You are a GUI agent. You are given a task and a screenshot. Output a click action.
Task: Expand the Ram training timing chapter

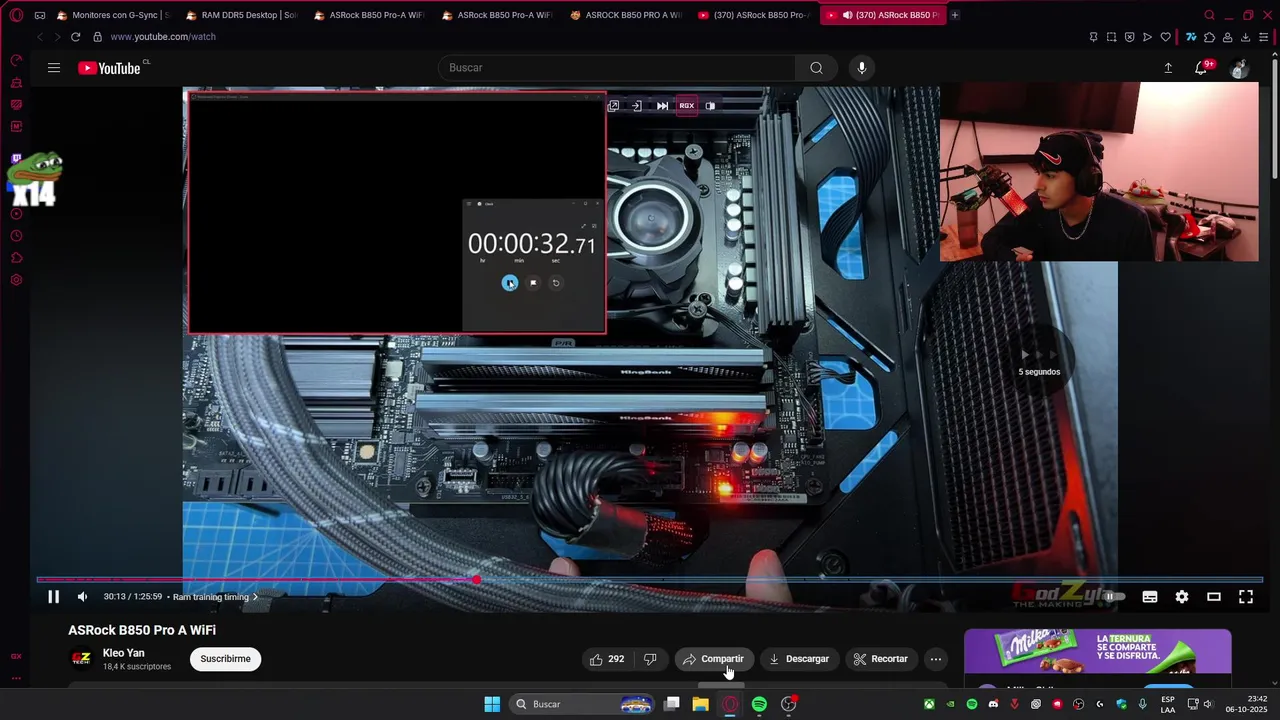point(215,597)
